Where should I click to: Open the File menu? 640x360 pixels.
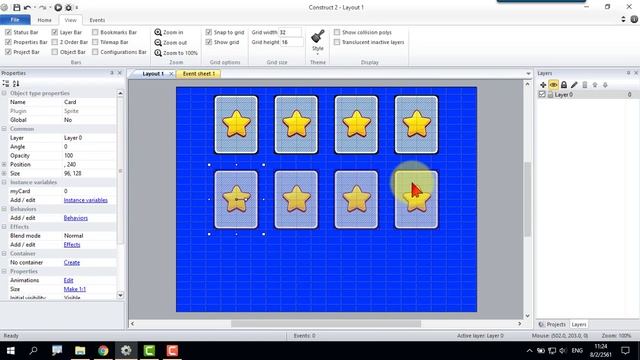tap(15, 20)
